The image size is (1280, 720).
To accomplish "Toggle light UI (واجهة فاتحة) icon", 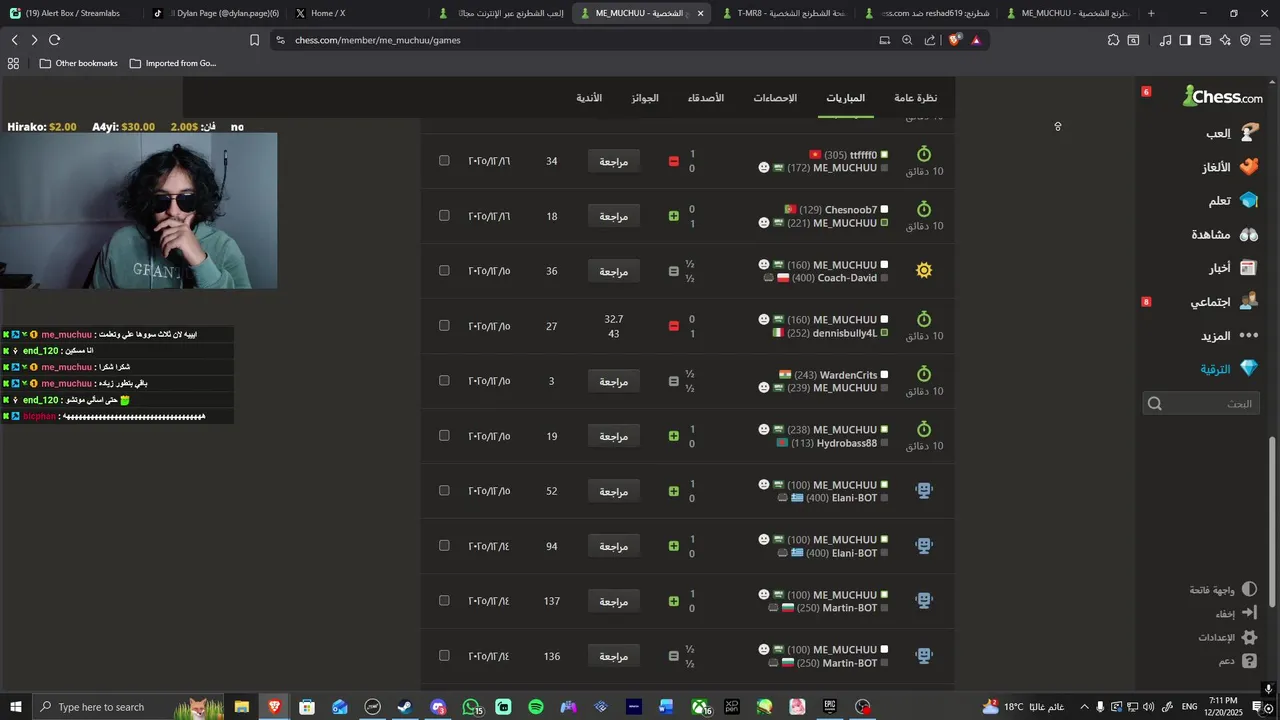I will (1249, 590).
